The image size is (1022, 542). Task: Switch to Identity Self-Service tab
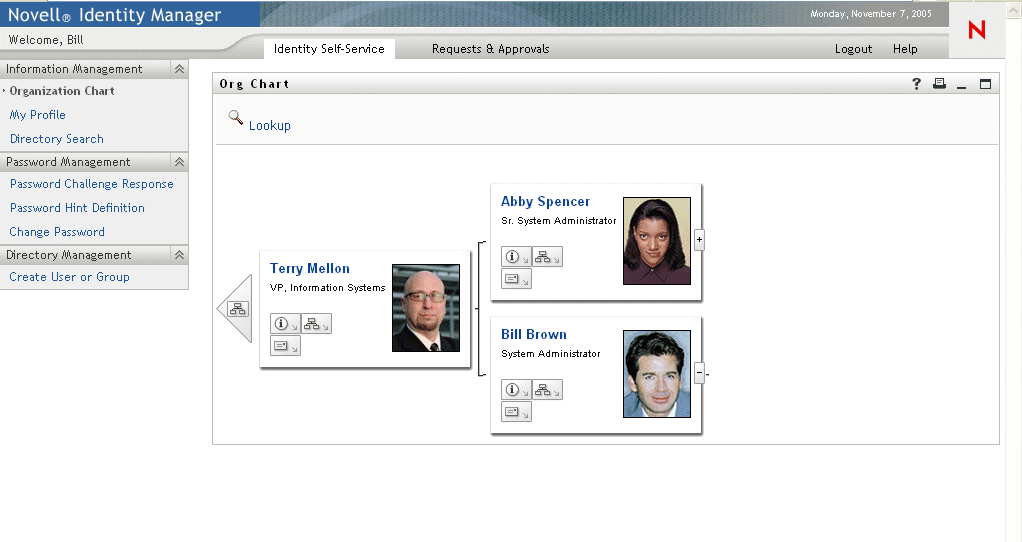coord(329,49)
